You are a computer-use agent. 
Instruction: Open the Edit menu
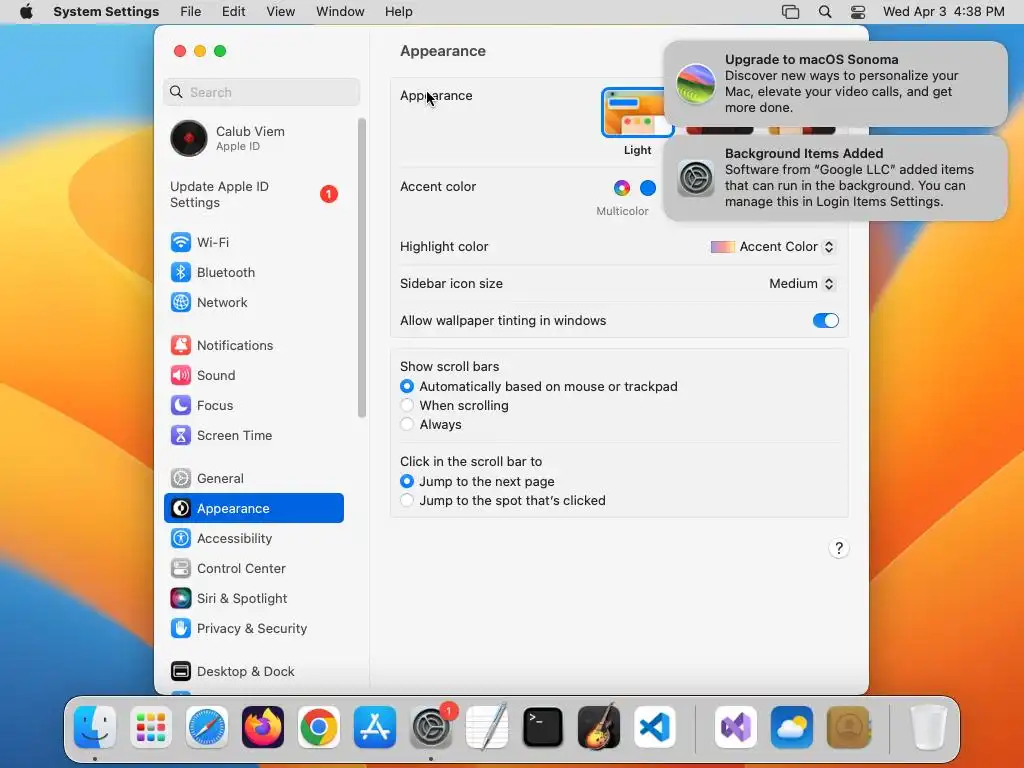point(233,12)
